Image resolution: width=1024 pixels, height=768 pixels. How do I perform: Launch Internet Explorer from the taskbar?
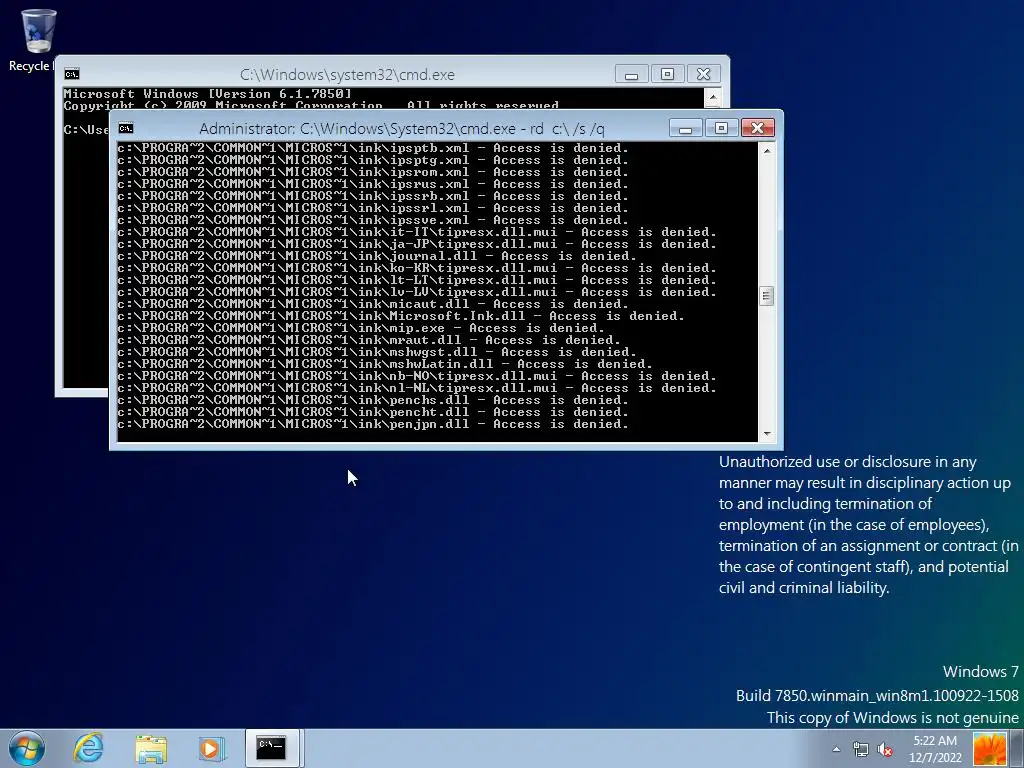coord(88,748)
